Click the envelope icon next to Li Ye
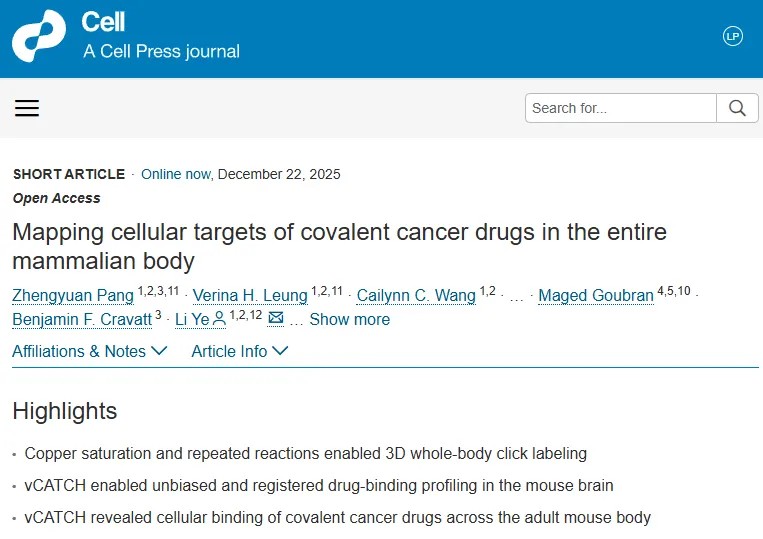The height and width of the screenshot is (539, 763). pyautogui.click(x=275, y=319)
